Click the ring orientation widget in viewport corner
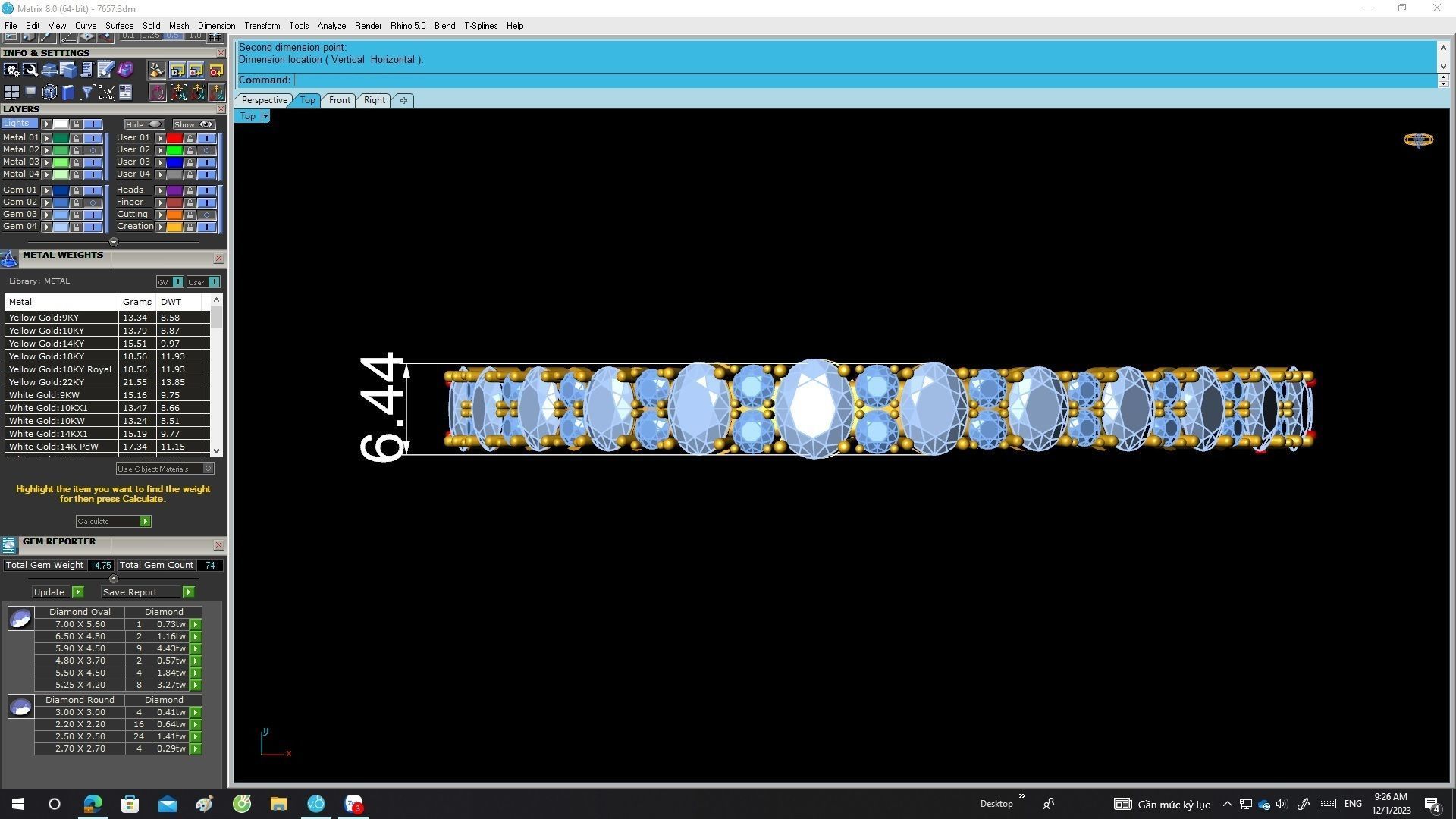Screen dimensions: 1456x819 (x=1418, y=140)
